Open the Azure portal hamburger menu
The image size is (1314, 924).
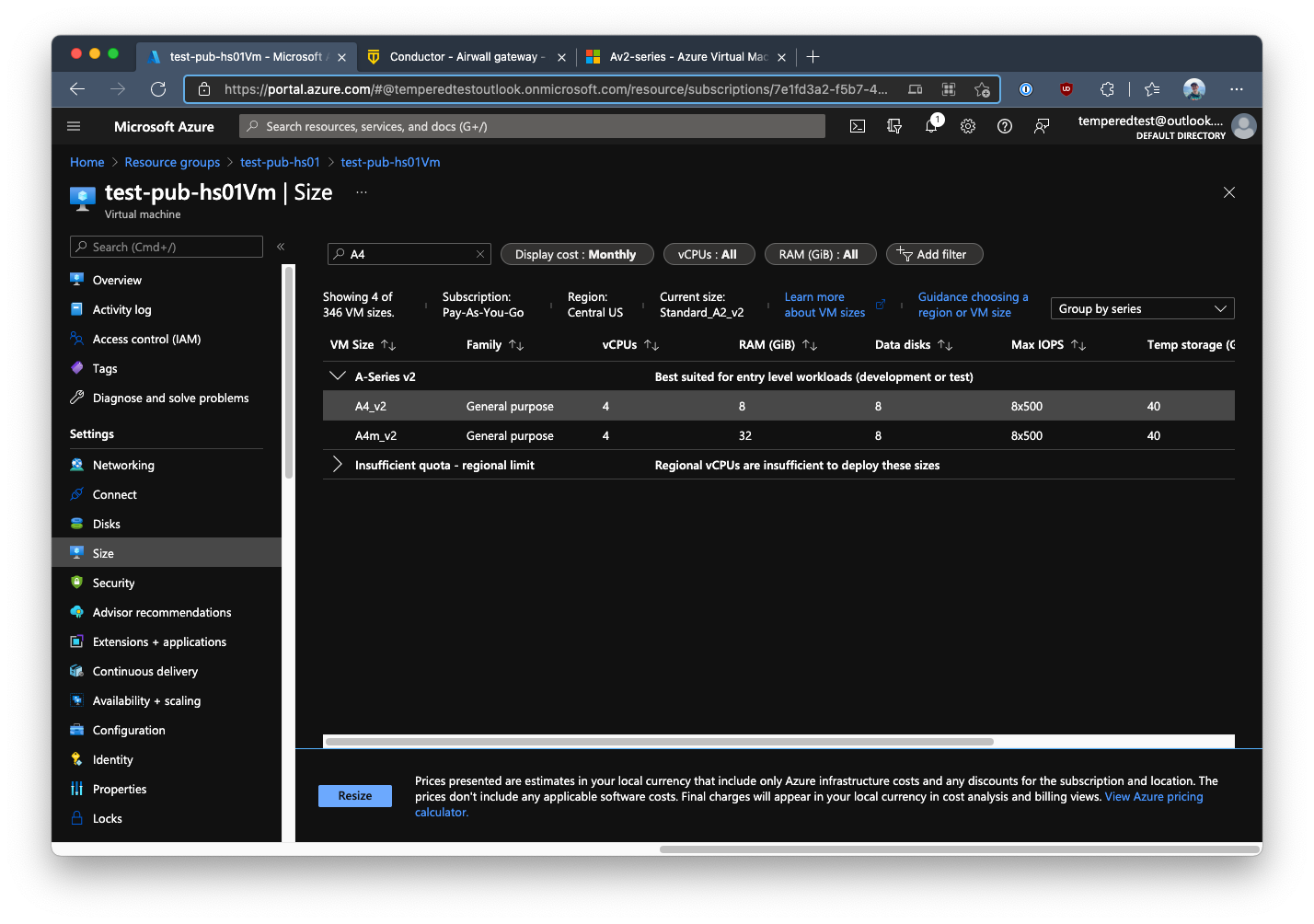(74, 126)
